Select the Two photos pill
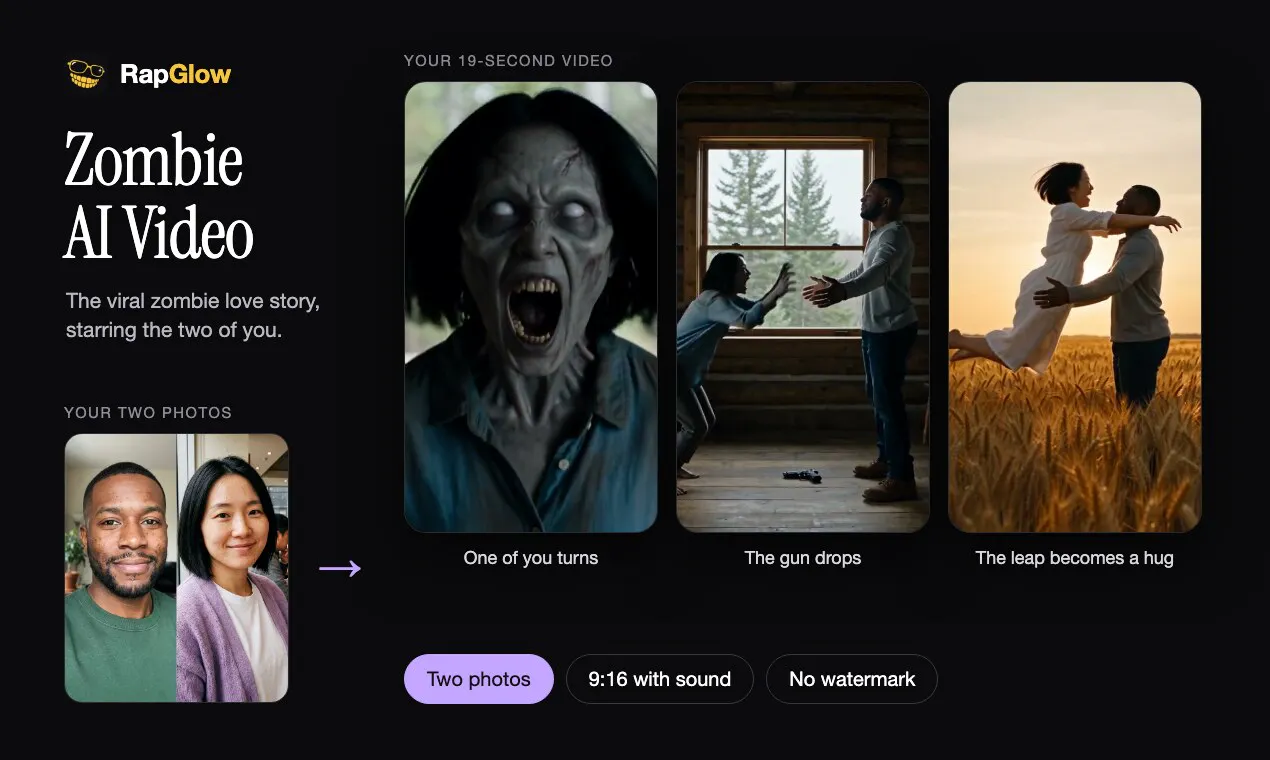Screen dimensions: 1270x760 (479, 679)
